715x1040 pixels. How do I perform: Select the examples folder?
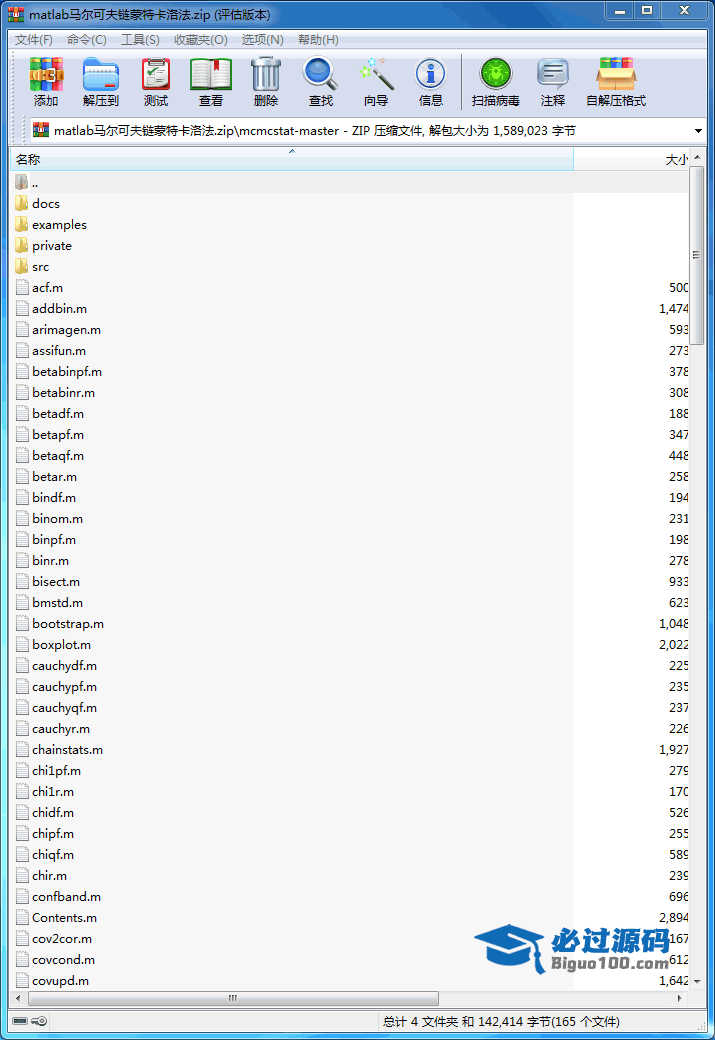51,224
